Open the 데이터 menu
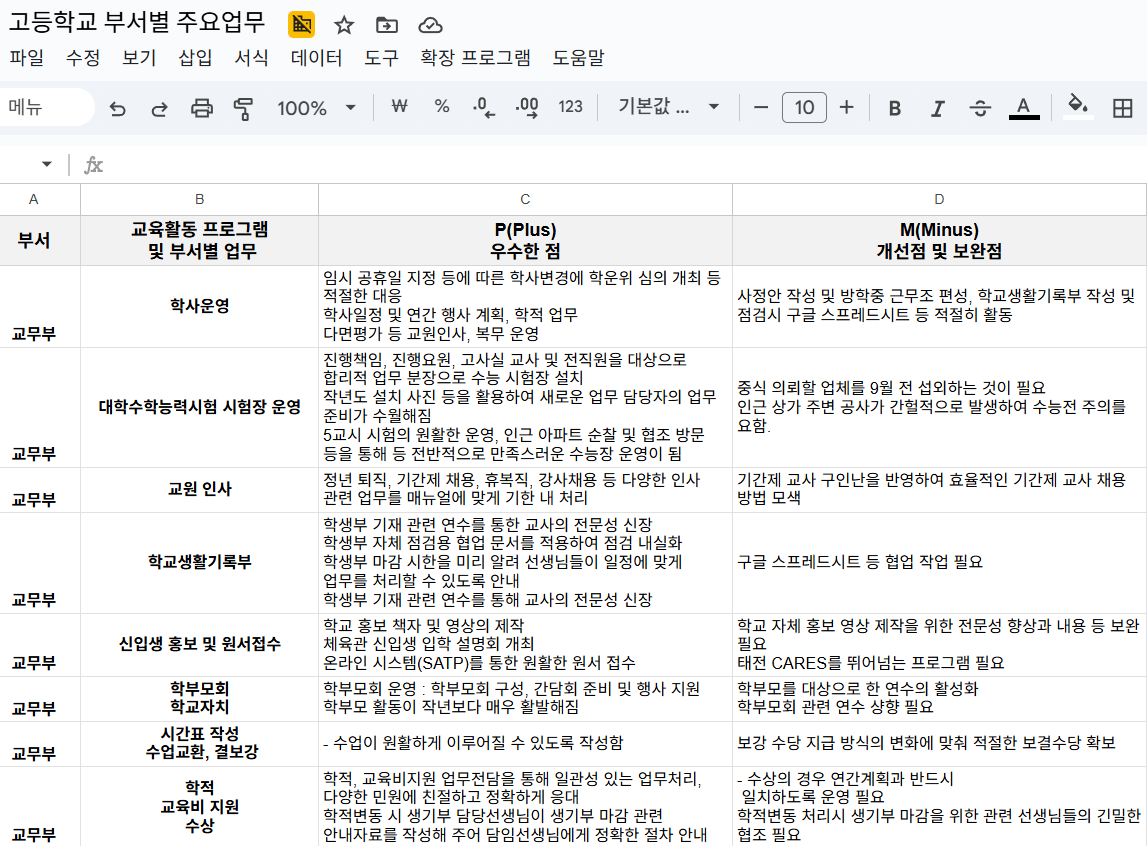The image size is (1147, 846). pos(316,58)
